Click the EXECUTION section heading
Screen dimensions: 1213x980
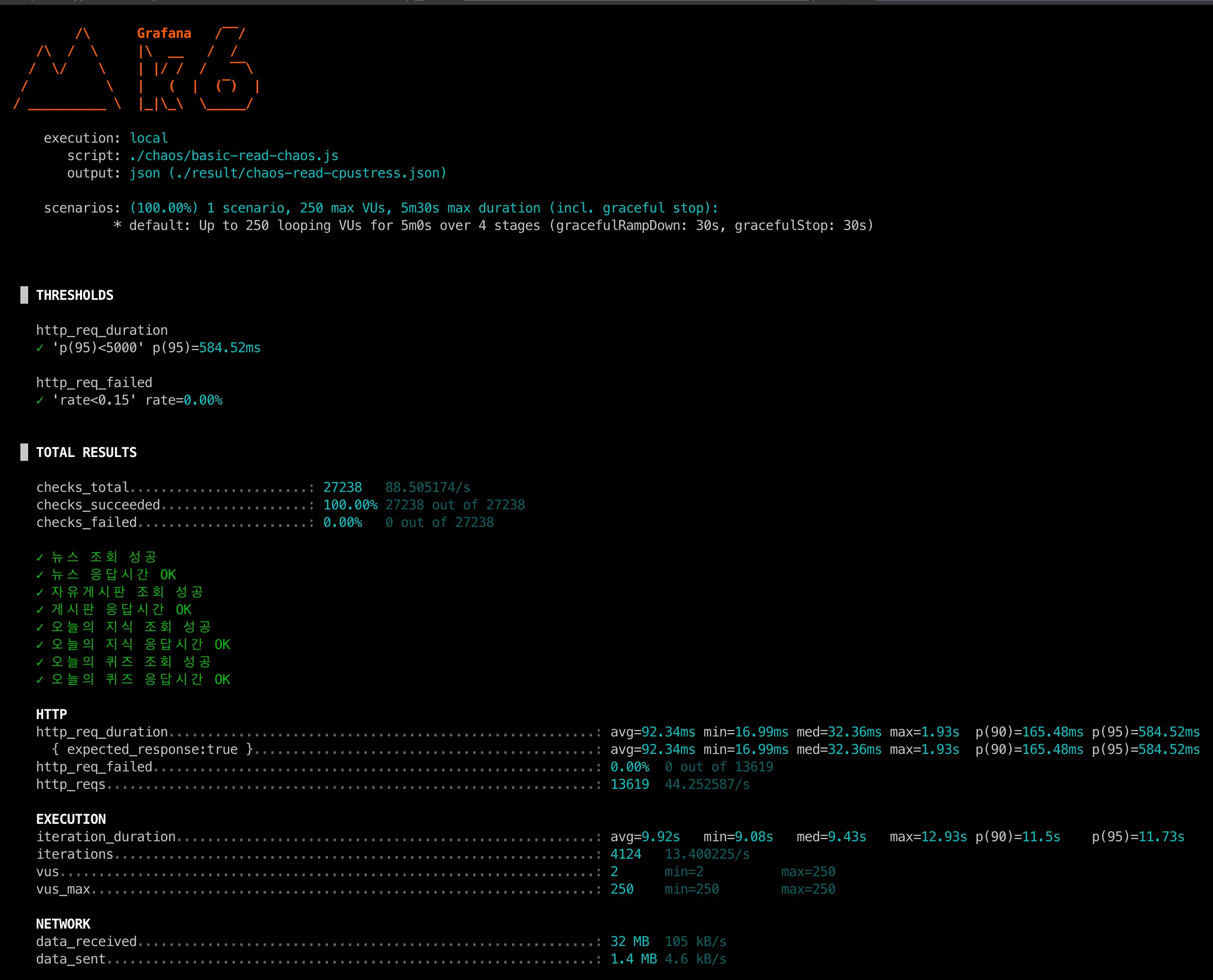(x=71, y=819)
